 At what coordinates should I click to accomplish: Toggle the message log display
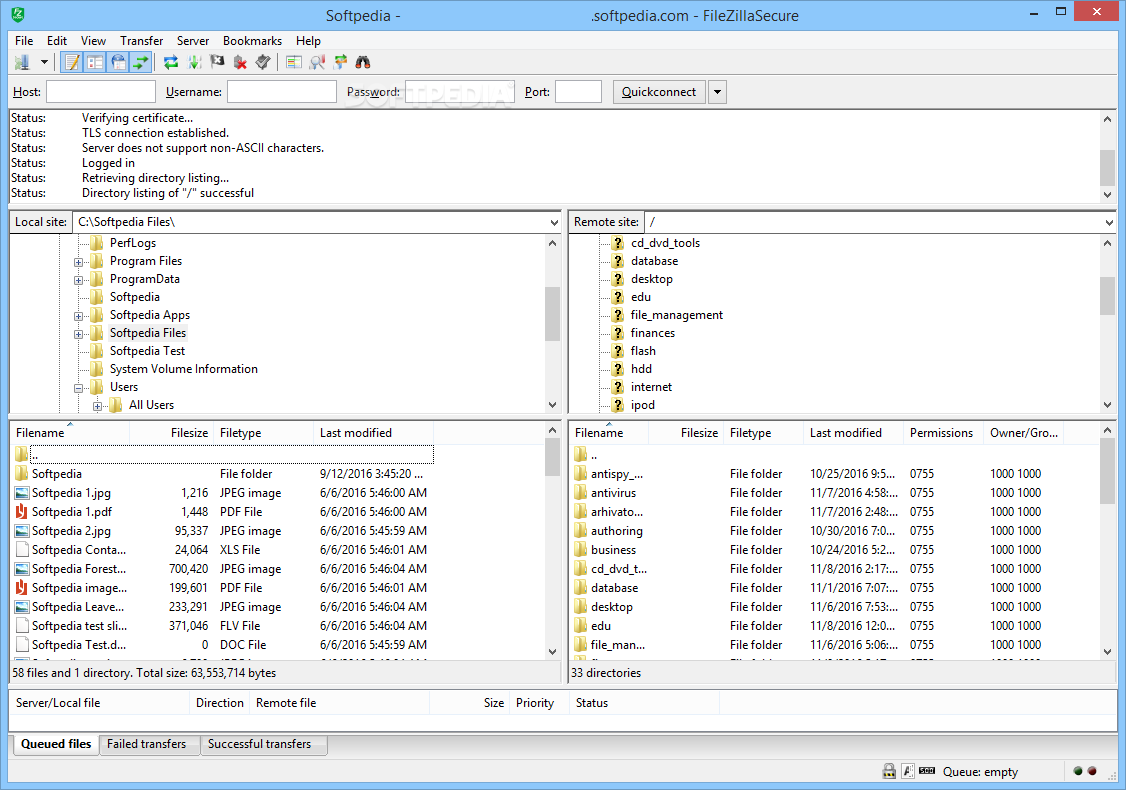tap(72, 62)
